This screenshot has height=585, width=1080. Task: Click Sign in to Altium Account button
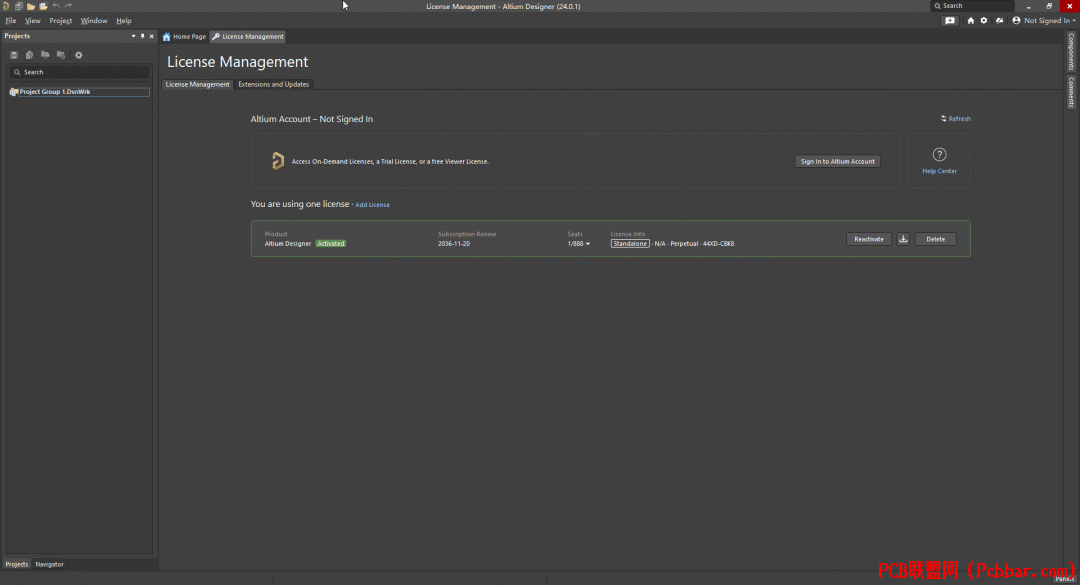click(838, 161)
